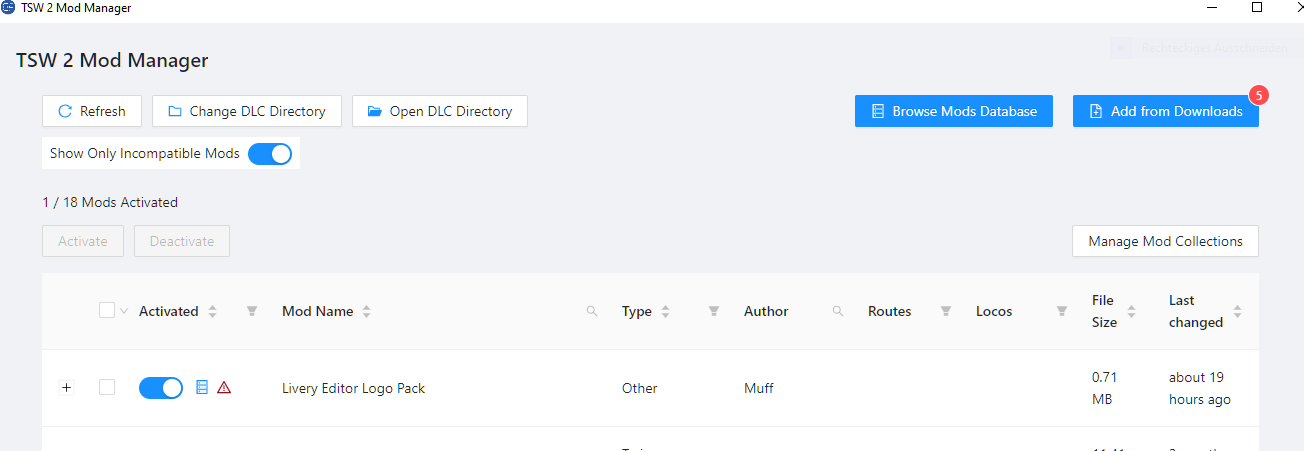Click the 1 / 18 Mods Activated text

[110, 202]
